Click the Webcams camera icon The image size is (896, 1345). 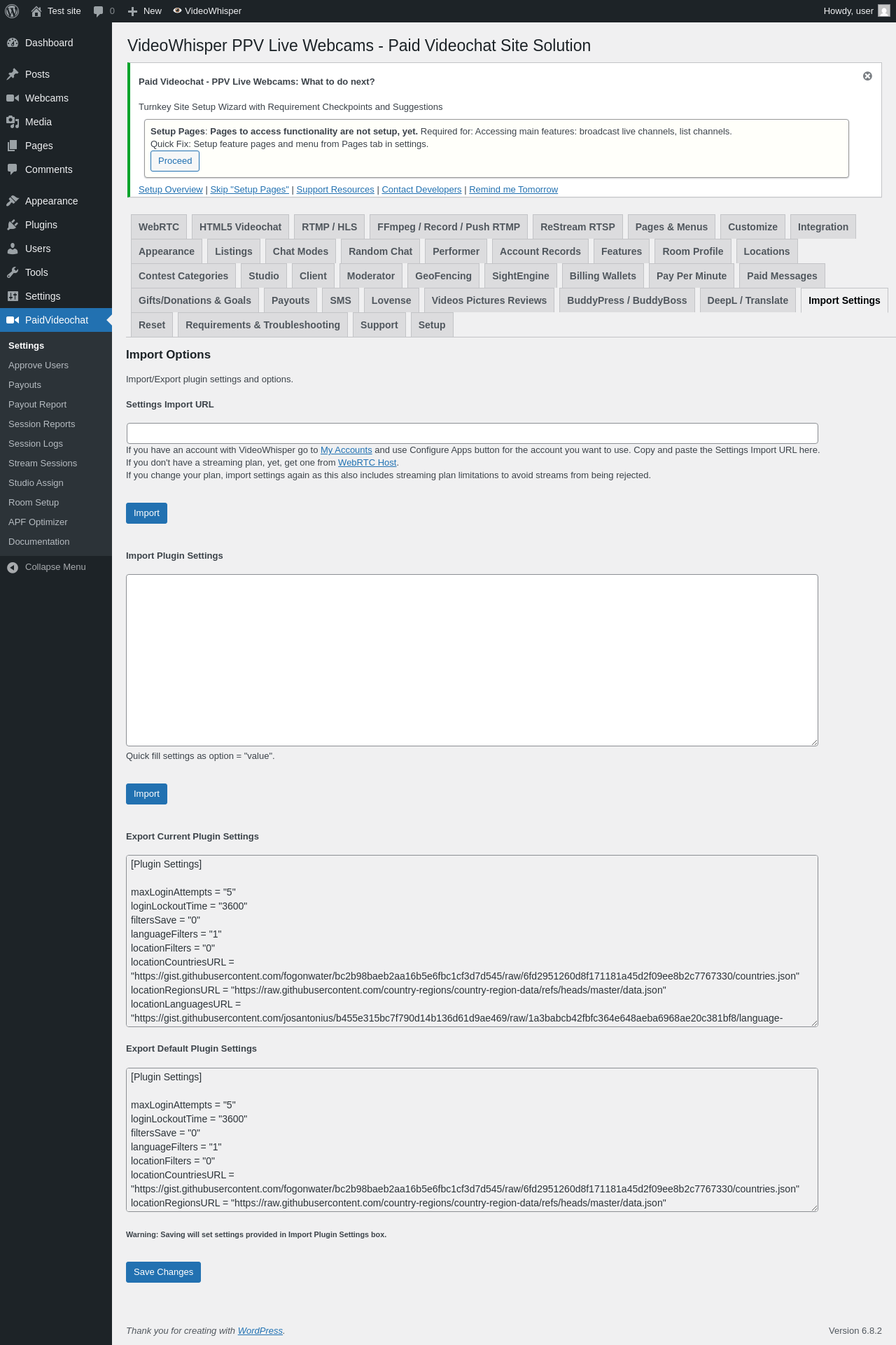pos(13,98)
